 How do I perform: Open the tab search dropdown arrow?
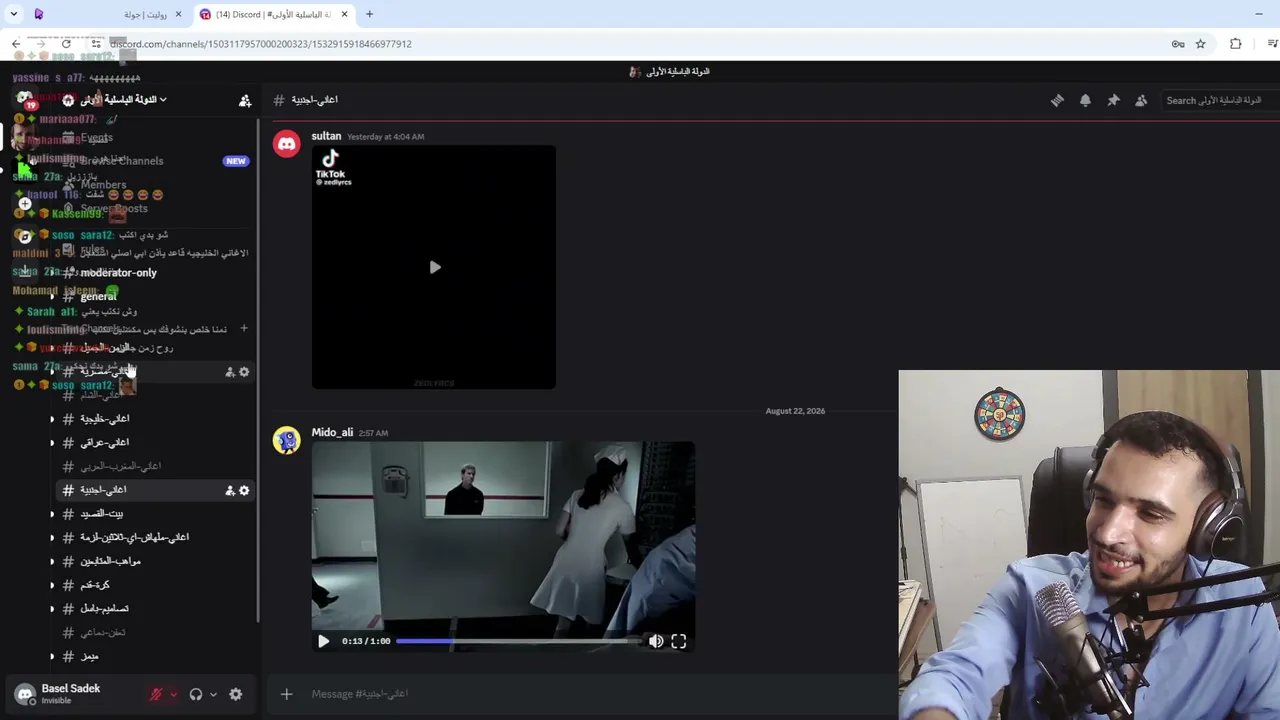[14, 14]
